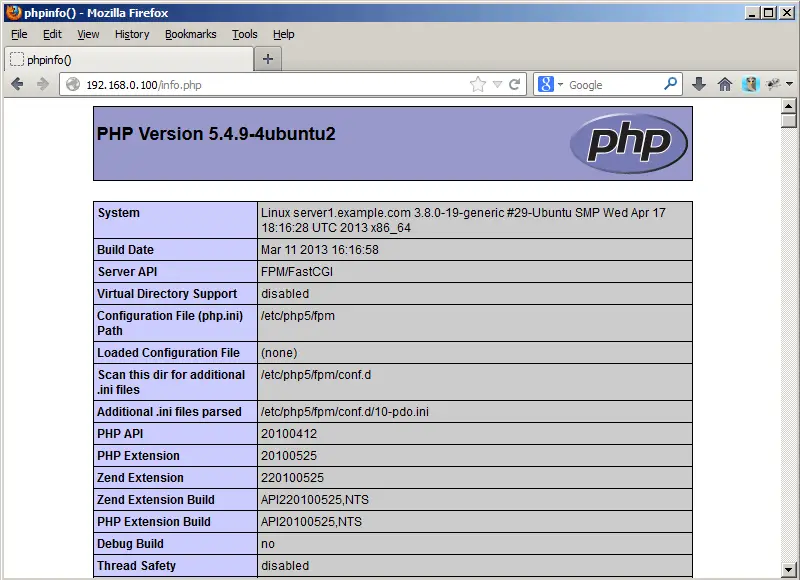Open a new tab with plus button

point(268,59)
